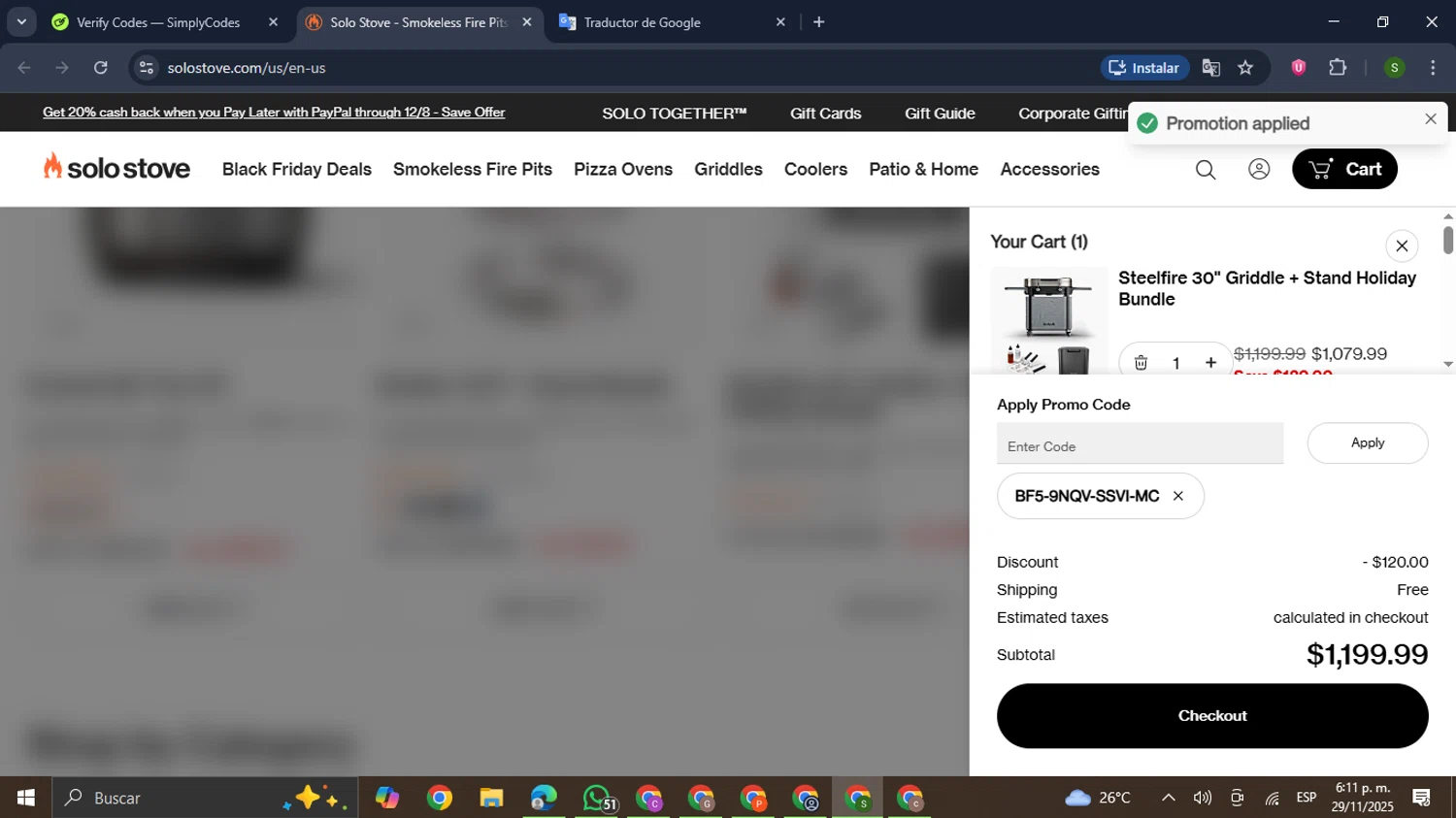Click the Buscar taskbar search box
This screenshot has height=818, width=1456.
point(204,798)
